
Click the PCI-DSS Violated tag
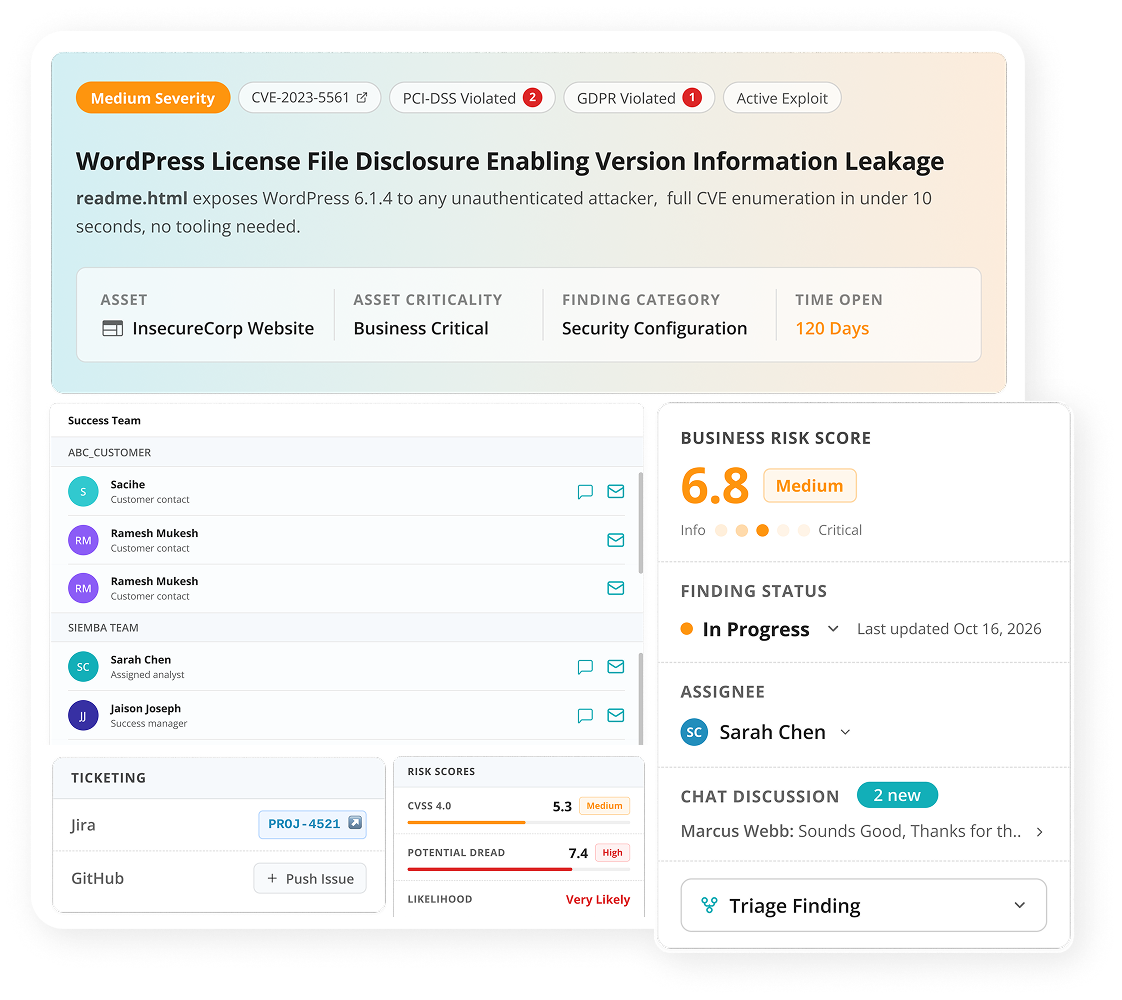click(x=472, y=98)
